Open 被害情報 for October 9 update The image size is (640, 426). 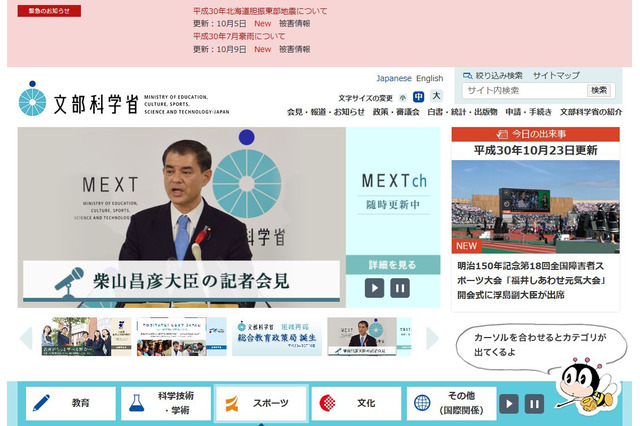pyautogui.click(x=295, y=49)
